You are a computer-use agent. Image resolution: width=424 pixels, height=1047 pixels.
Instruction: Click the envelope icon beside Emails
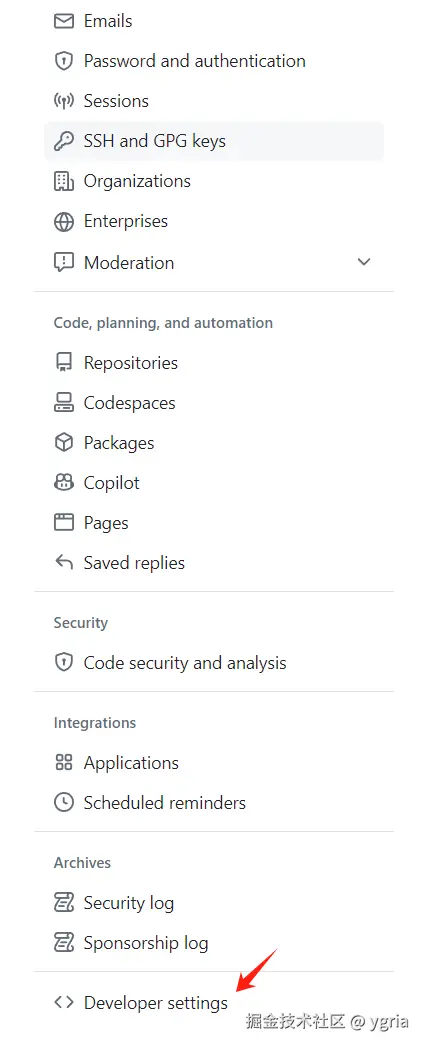click(63, 21)
